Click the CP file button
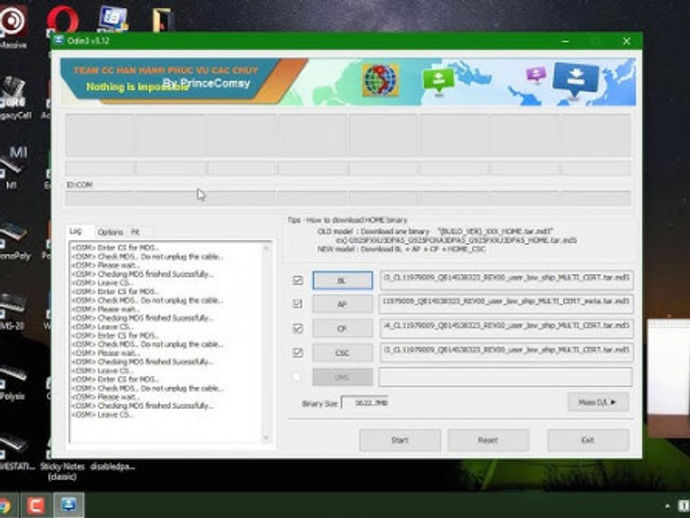Viewport: 690px width, 518px height. click(342, 328)
